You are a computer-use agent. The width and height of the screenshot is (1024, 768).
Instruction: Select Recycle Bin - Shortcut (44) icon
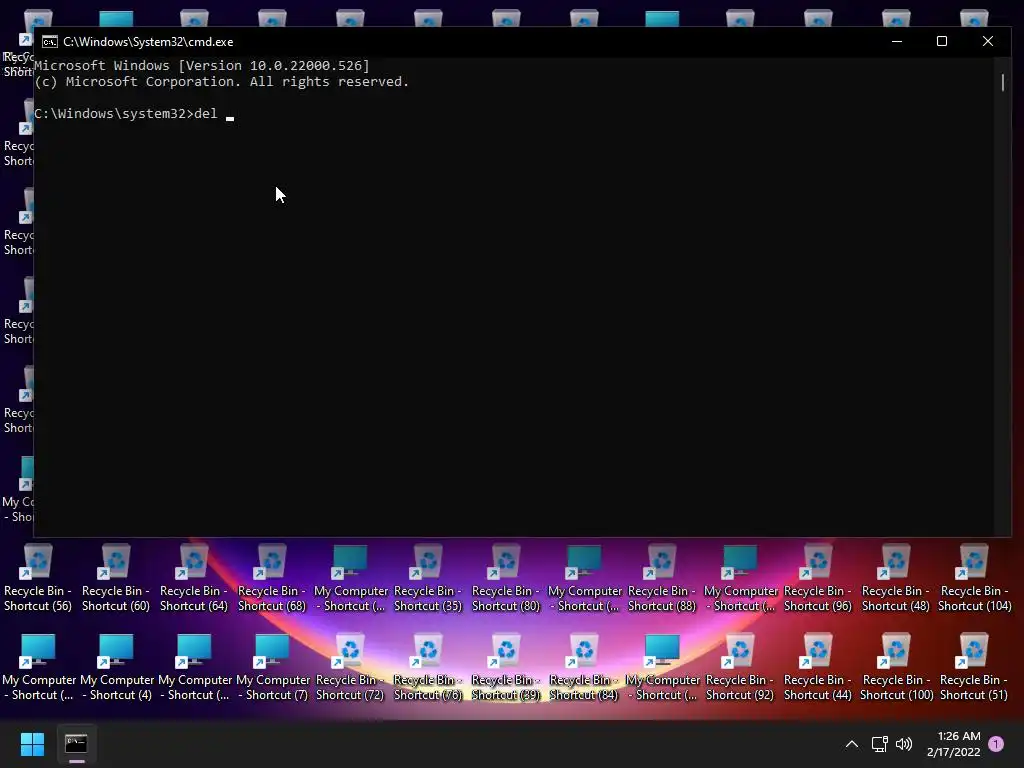point(818,667)
